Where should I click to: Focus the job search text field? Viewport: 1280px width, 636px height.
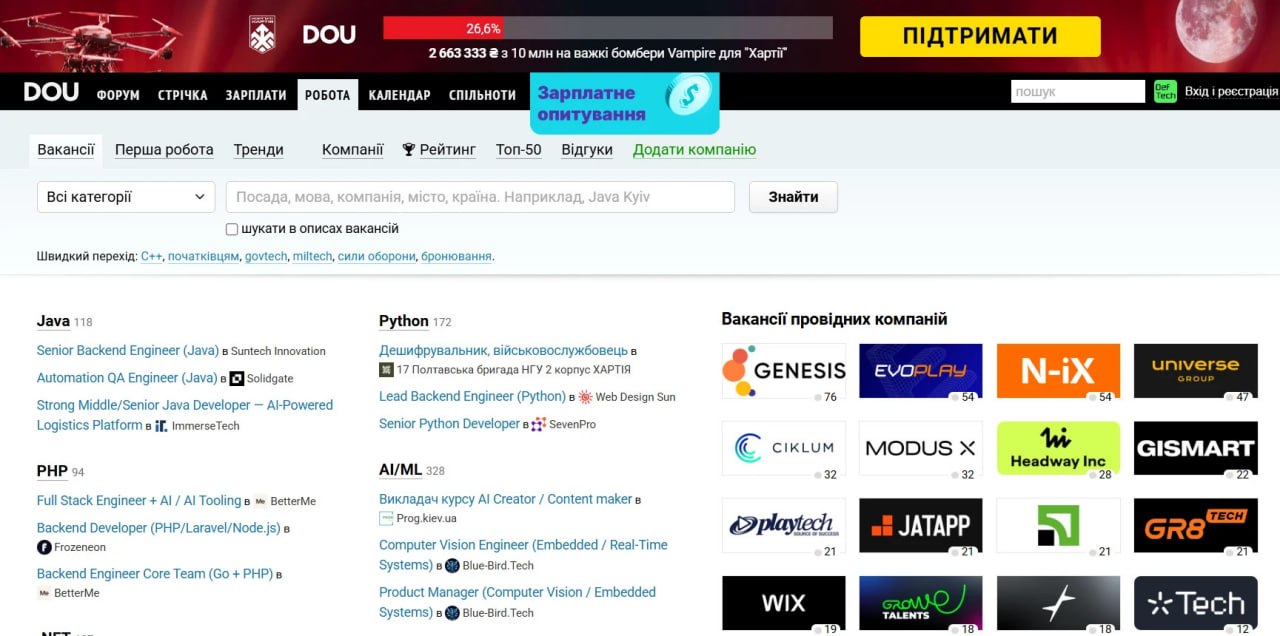[480, 197]
